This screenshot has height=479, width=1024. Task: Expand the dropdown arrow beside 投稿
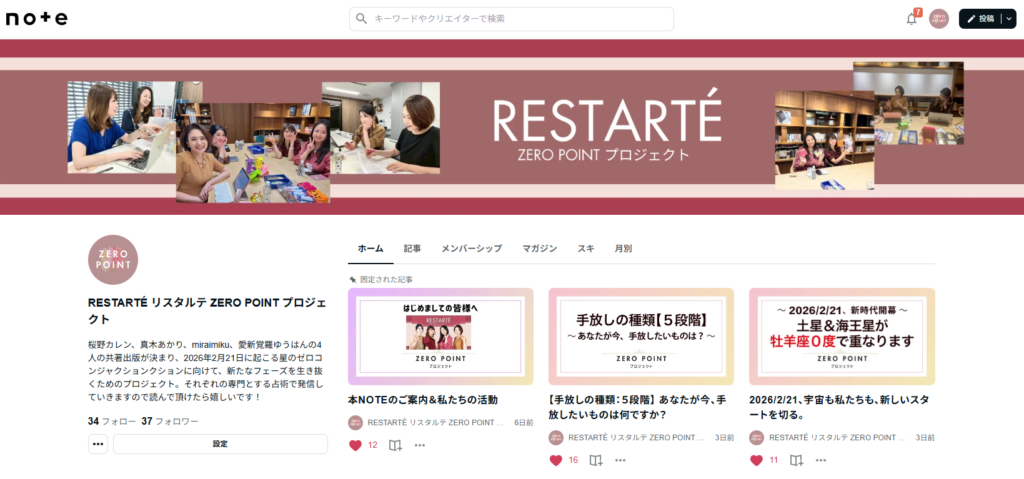[x=1010, y=19]
